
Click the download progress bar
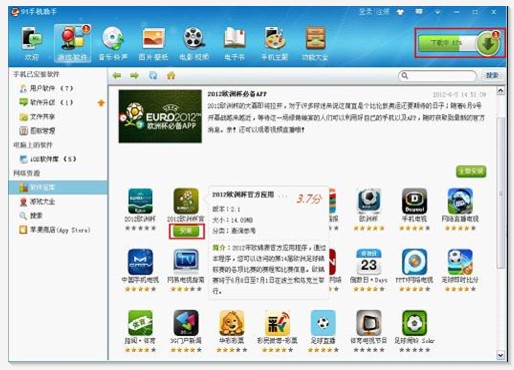click(447, 43)
